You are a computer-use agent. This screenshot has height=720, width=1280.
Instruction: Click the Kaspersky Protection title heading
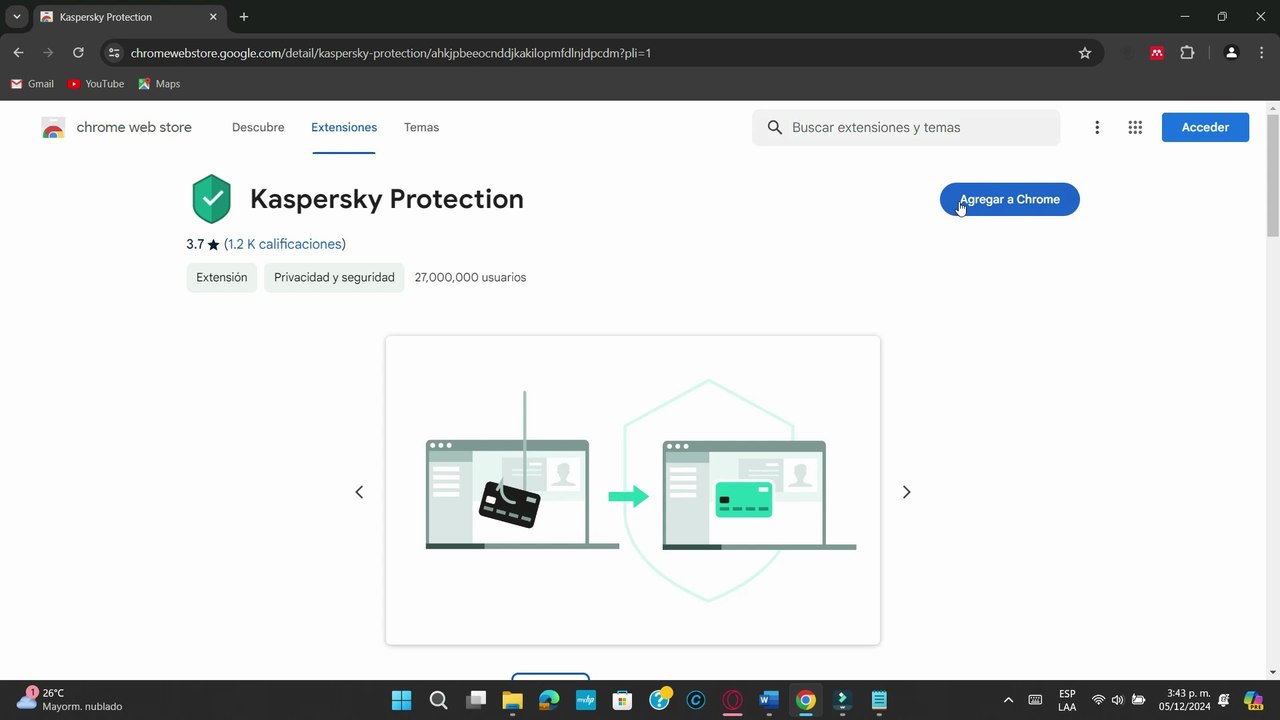[x=387, y=199]
